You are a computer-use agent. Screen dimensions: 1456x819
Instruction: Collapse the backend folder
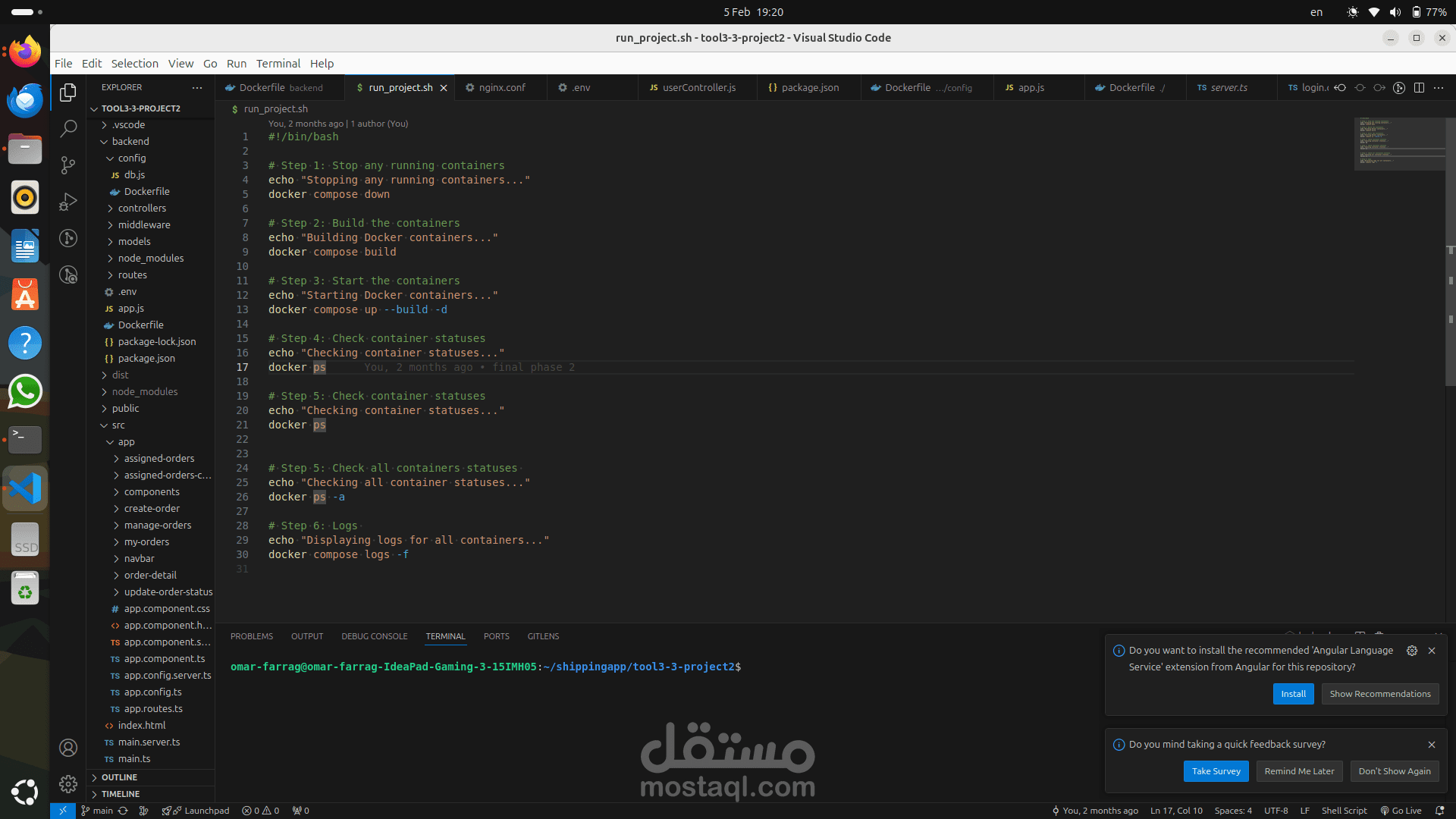(x=130, y=142)
